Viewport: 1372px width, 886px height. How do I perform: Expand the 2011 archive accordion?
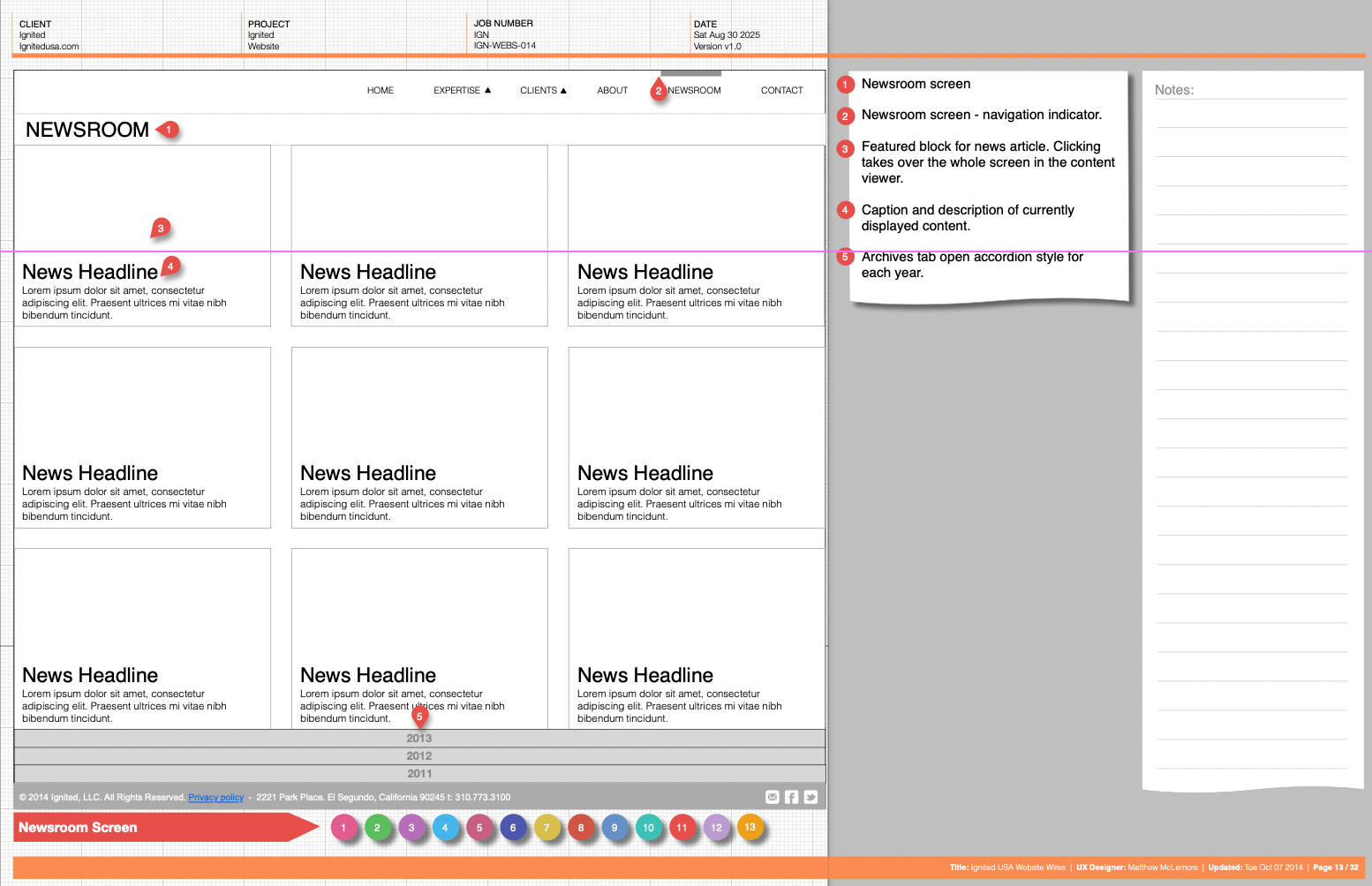tap(419, 774)
